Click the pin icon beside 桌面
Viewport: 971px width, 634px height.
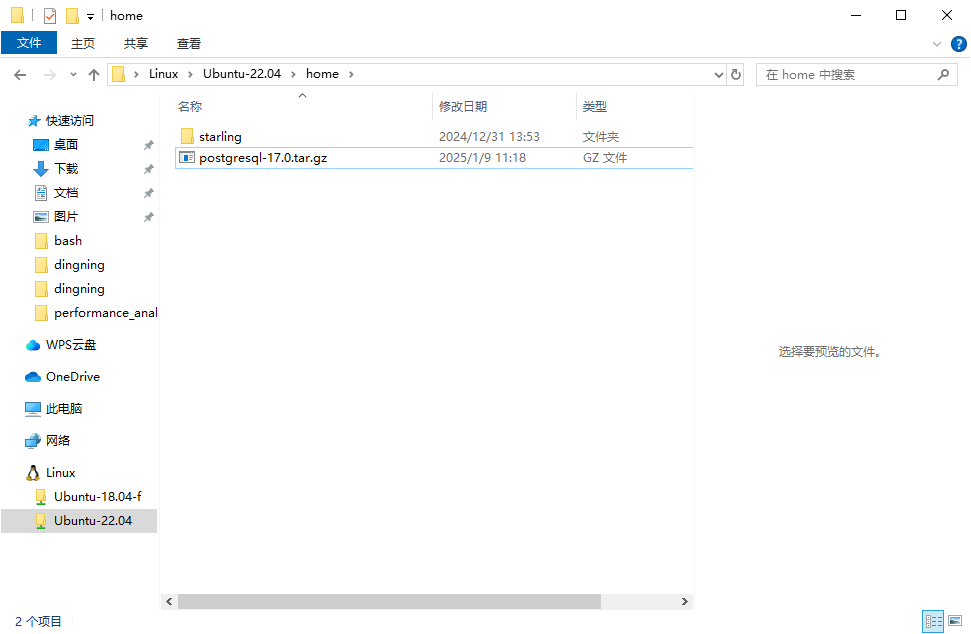point(149,145)
